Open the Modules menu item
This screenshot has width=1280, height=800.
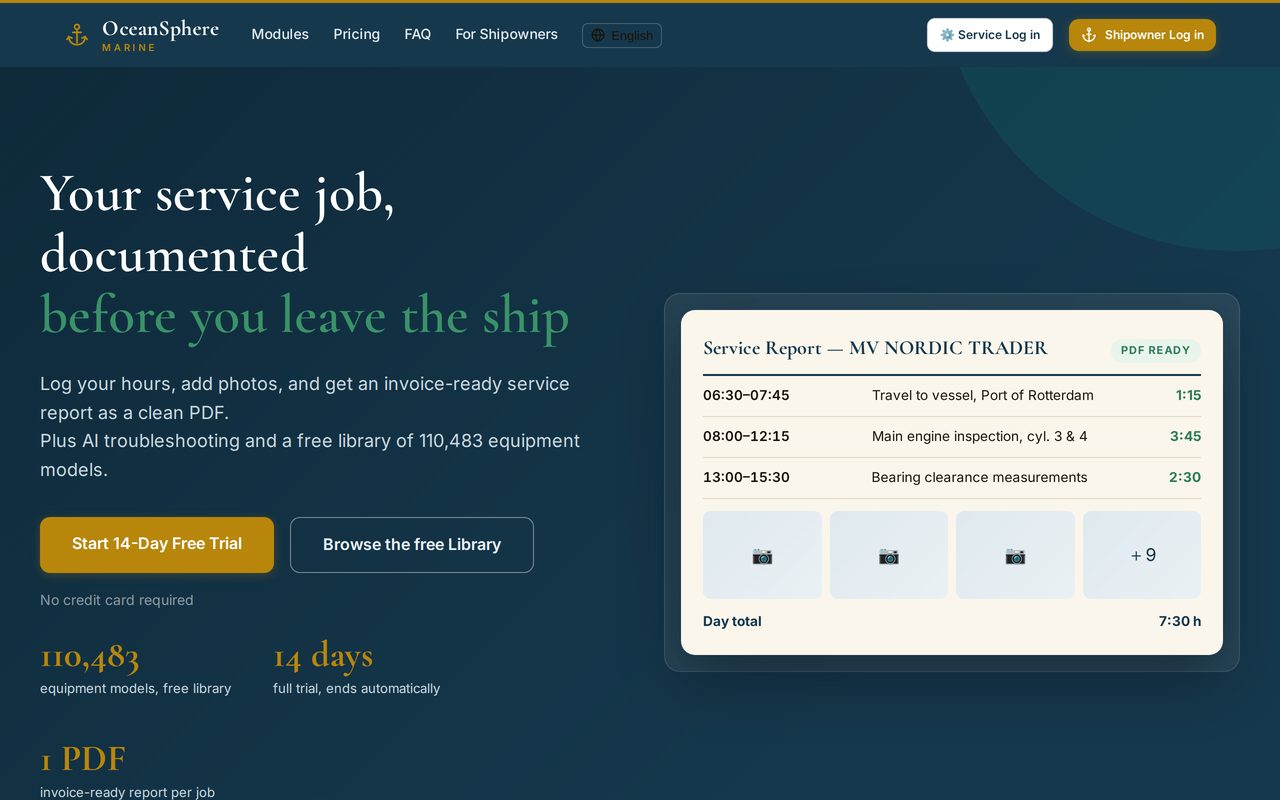(x=280, y=34)
